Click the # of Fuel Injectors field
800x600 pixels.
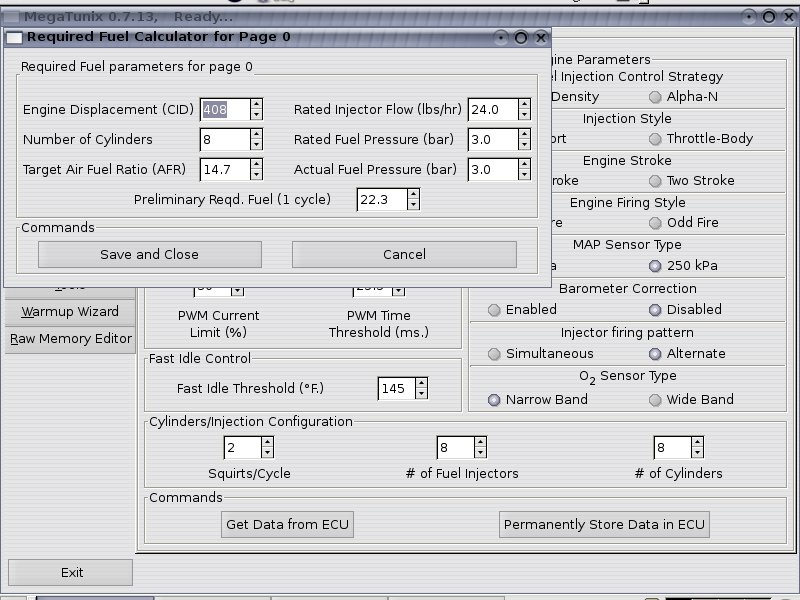coord(455,448)
